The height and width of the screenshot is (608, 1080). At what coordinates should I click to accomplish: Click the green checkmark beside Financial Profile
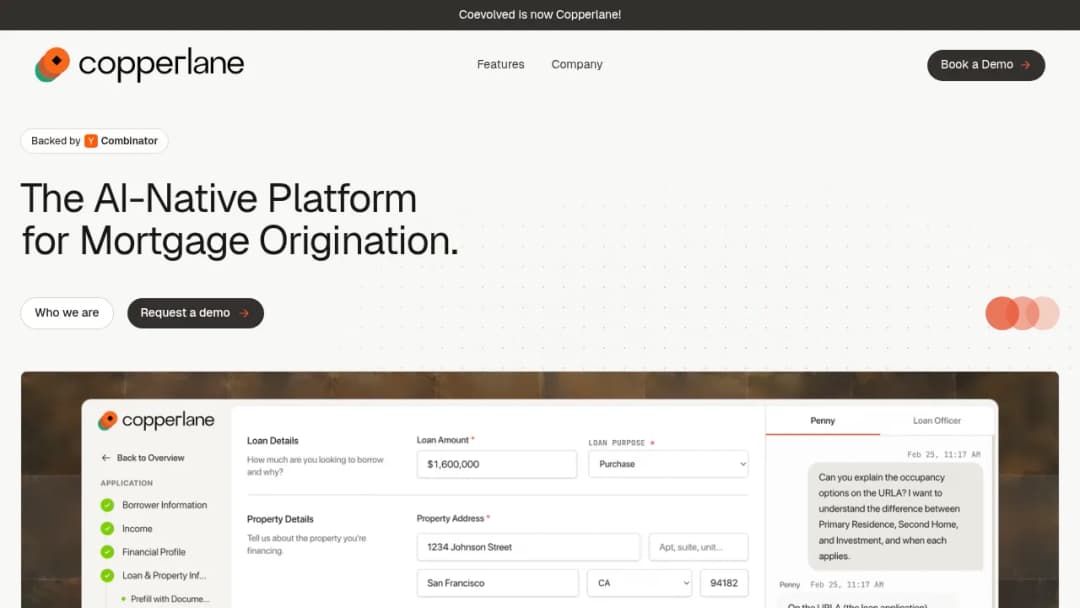(x=107, y=552)
